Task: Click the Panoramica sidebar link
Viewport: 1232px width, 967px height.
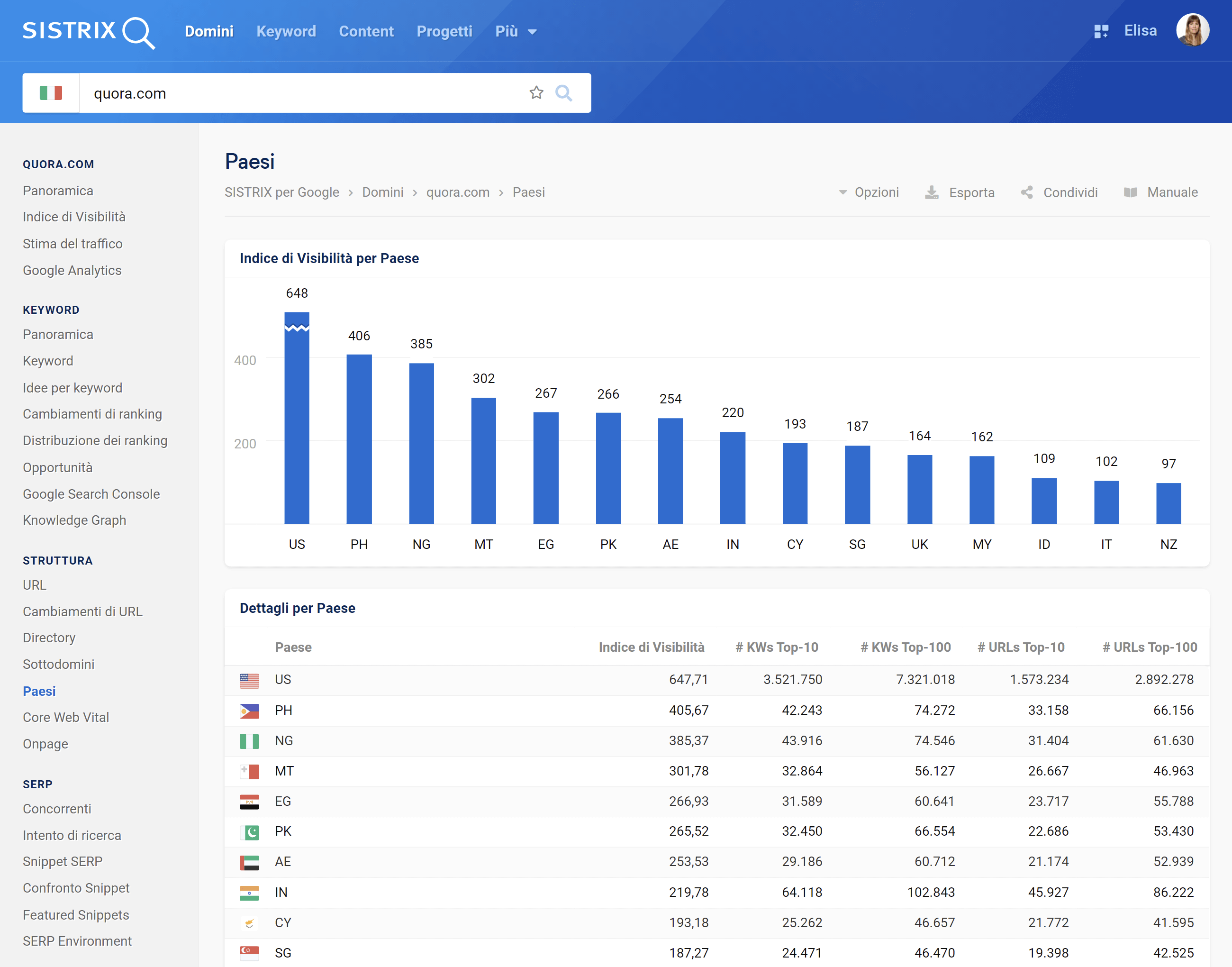Action: tap(57, 189)
